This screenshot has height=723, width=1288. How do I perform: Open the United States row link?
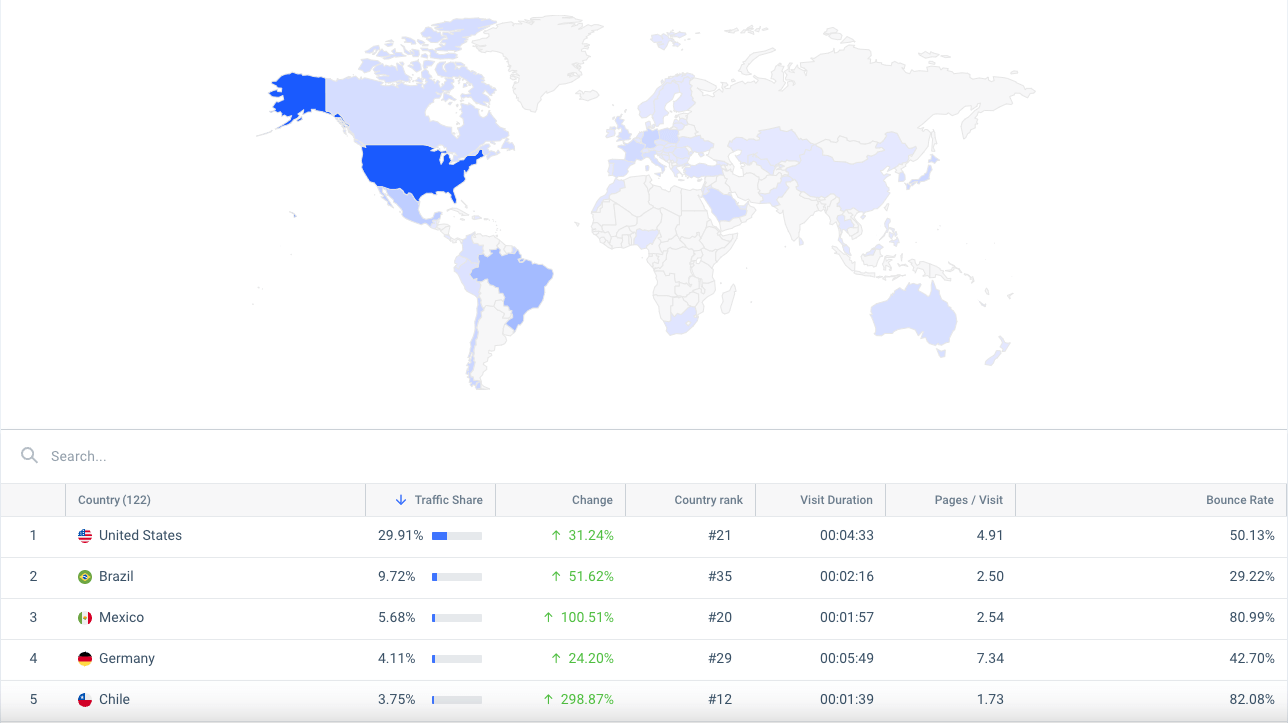[140, 536]
